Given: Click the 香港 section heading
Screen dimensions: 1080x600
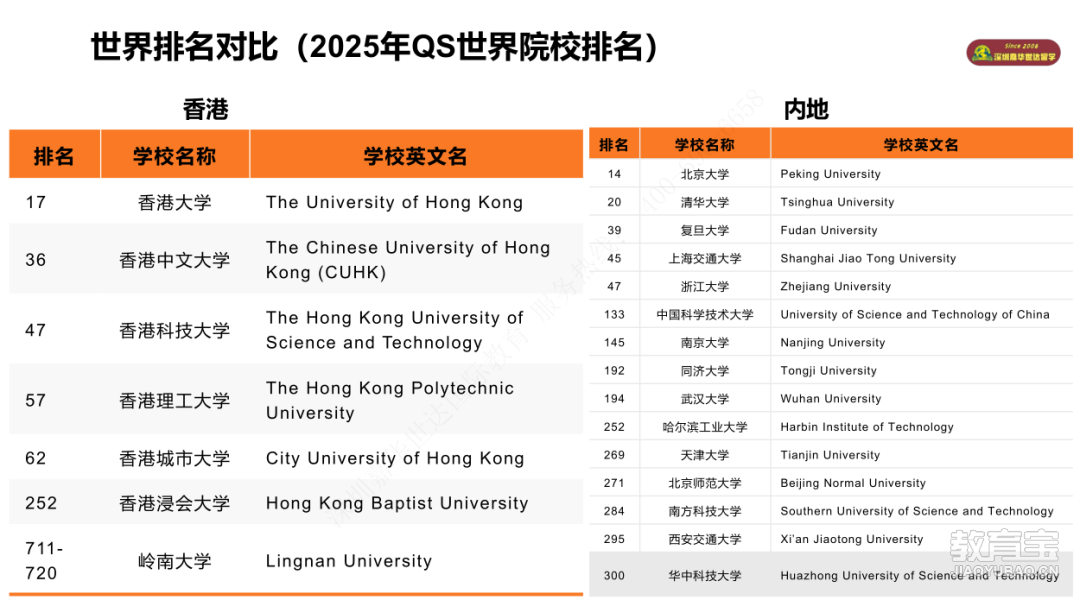Looking at the screenshot, I should tap(205, 110).
